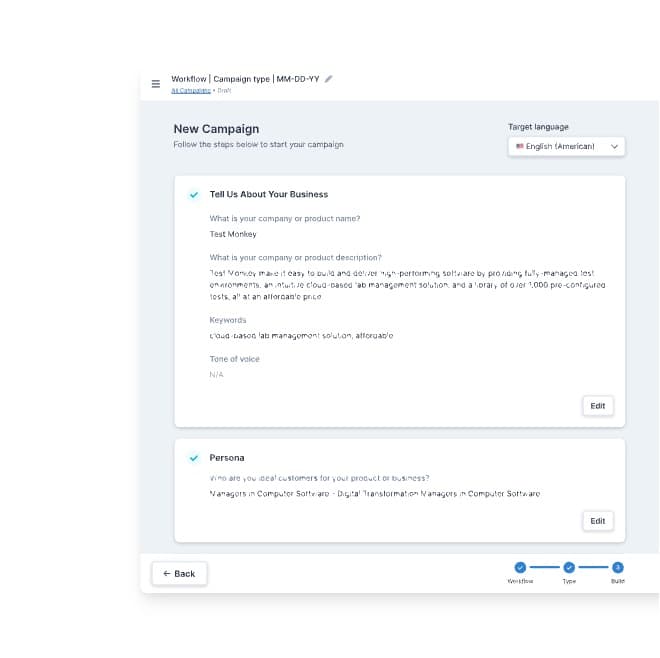The image size is (660, 658).
Task: Click the checkmark beside Persona
Action: click(x=194, y=458)
